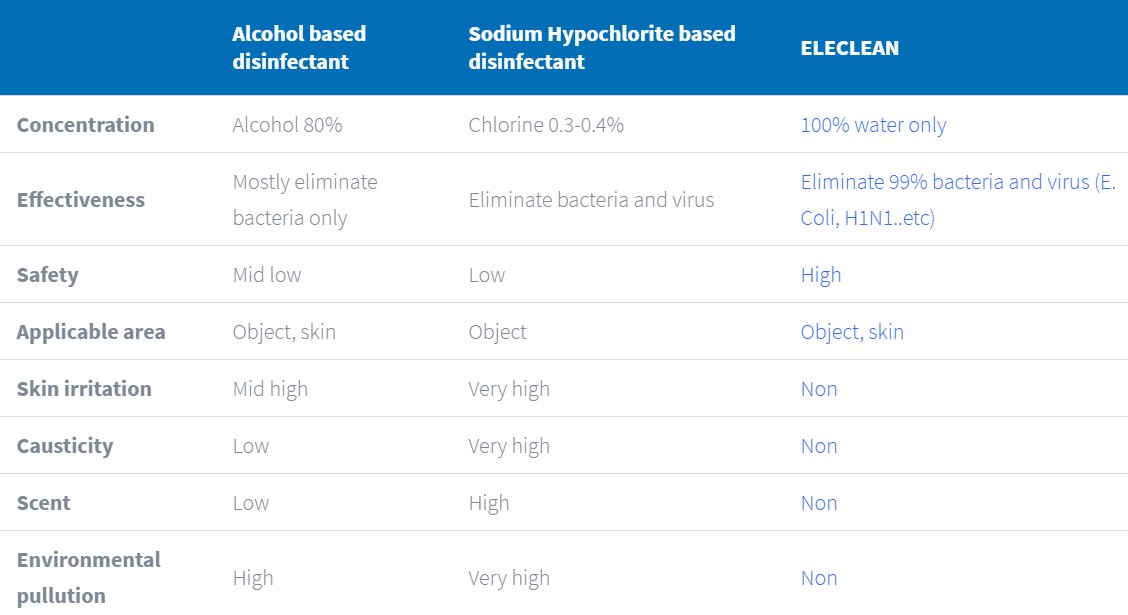
Task: Click the '100% water only' text
Action: pos(873,125)
